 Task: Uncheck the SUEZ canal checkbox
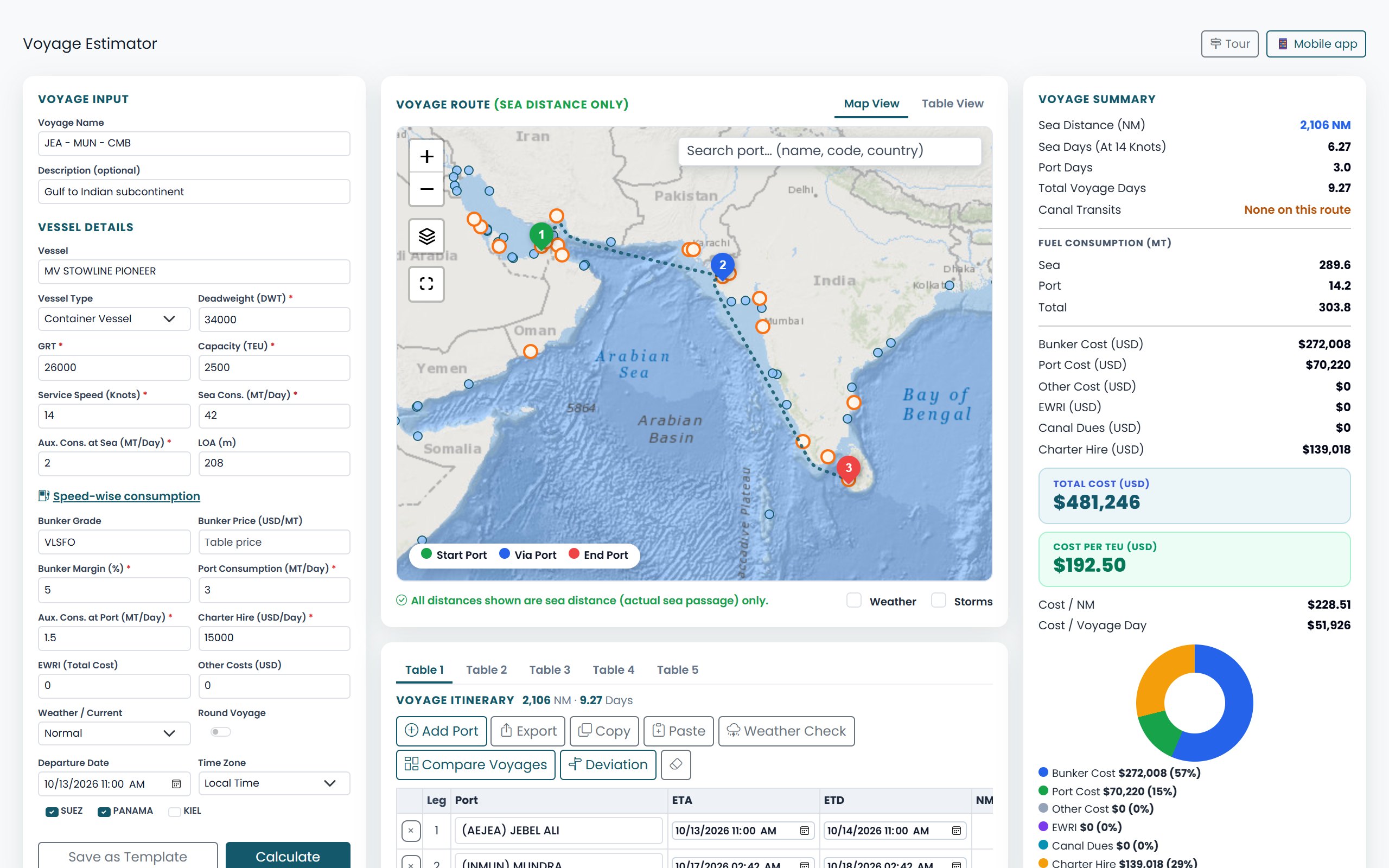pos(52,811)
